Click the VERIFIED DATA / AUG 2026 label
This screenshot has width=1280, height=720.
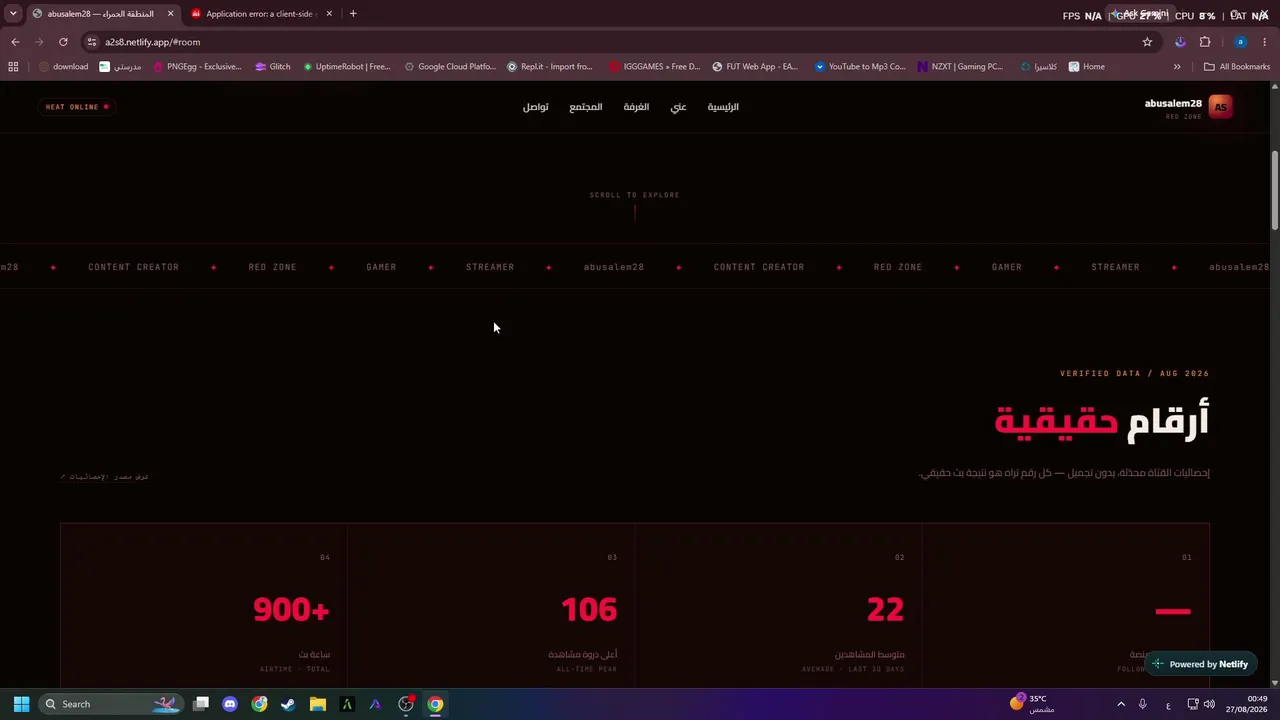(1135, 373)
